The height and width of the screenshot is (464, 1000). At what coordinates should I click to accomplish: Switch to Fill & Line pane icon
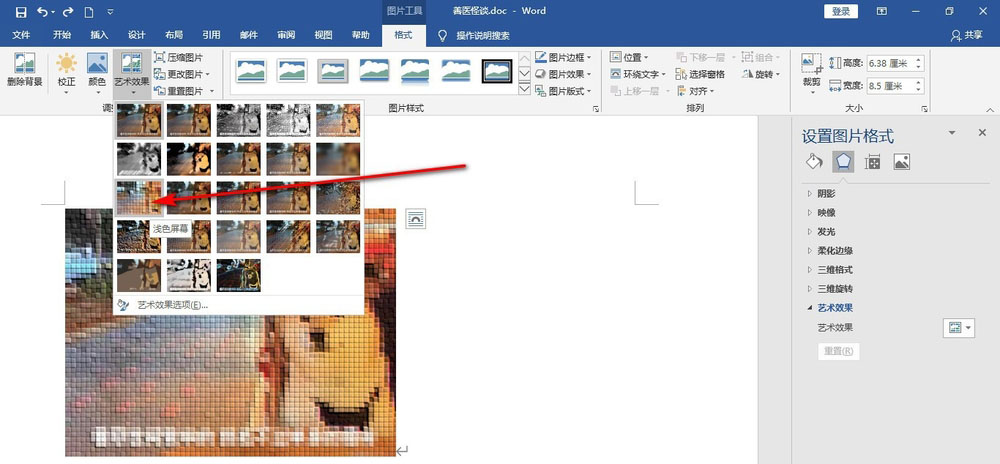pos(814,161)
